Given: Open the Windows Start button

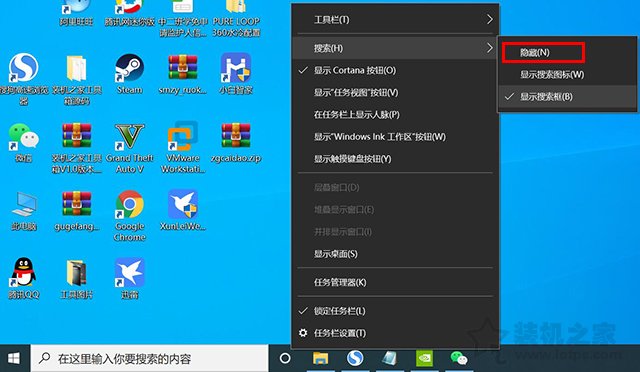Looking at the screenshot, I should tap(14, 359).
